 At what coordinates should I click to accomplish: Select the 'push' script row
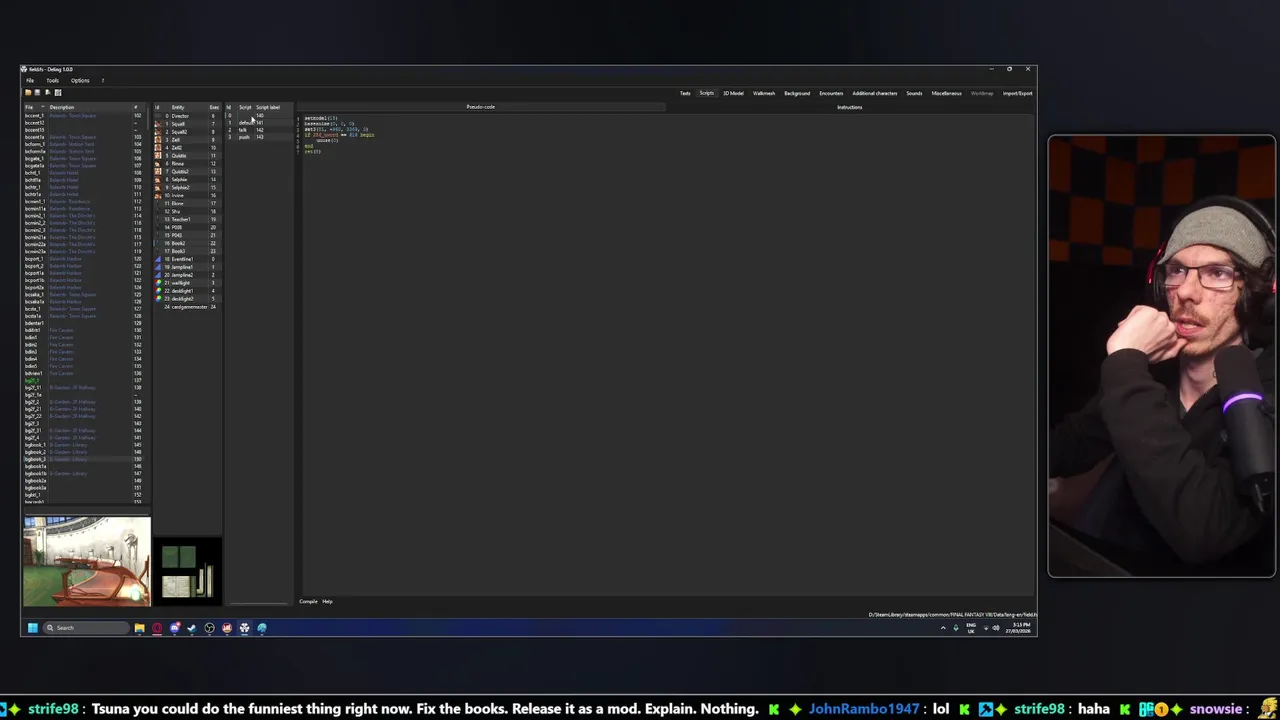(x=258, y=137)
